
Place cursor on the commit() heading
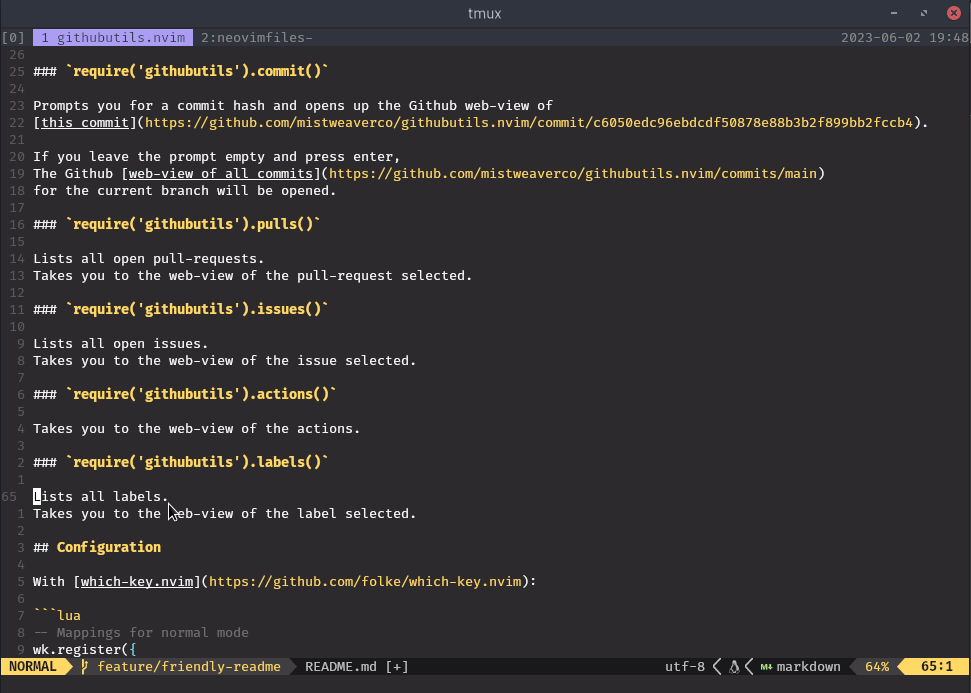180,71
